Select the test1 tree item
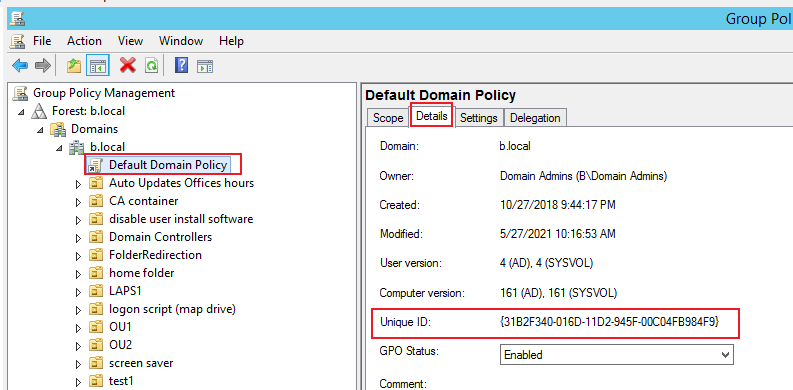The image size is (793, 390). (121, 381)
